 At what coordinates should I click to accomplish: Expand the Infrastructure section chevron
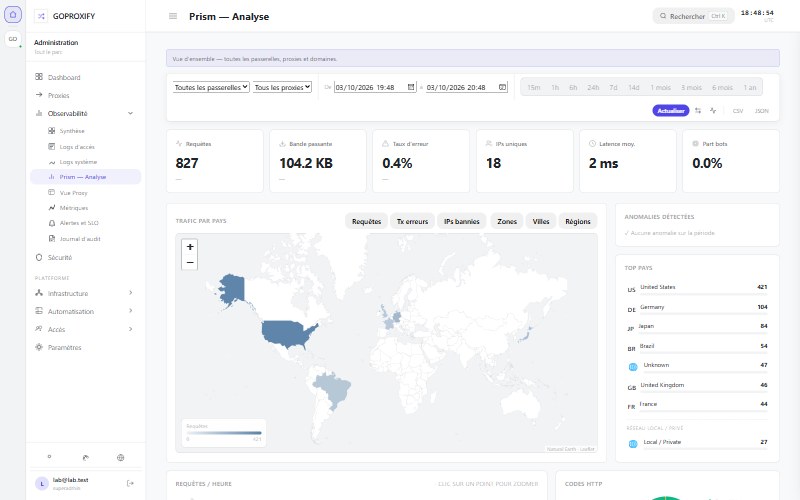(131, 293)
